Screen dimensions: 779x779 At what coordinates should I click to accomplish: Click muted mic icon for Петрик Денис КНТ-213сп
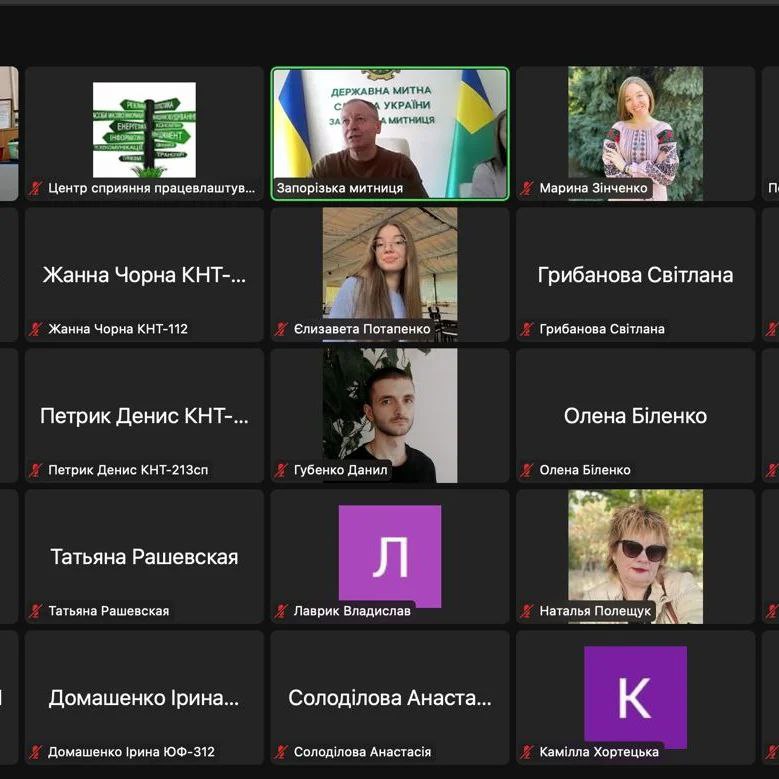tap(36, 470)
